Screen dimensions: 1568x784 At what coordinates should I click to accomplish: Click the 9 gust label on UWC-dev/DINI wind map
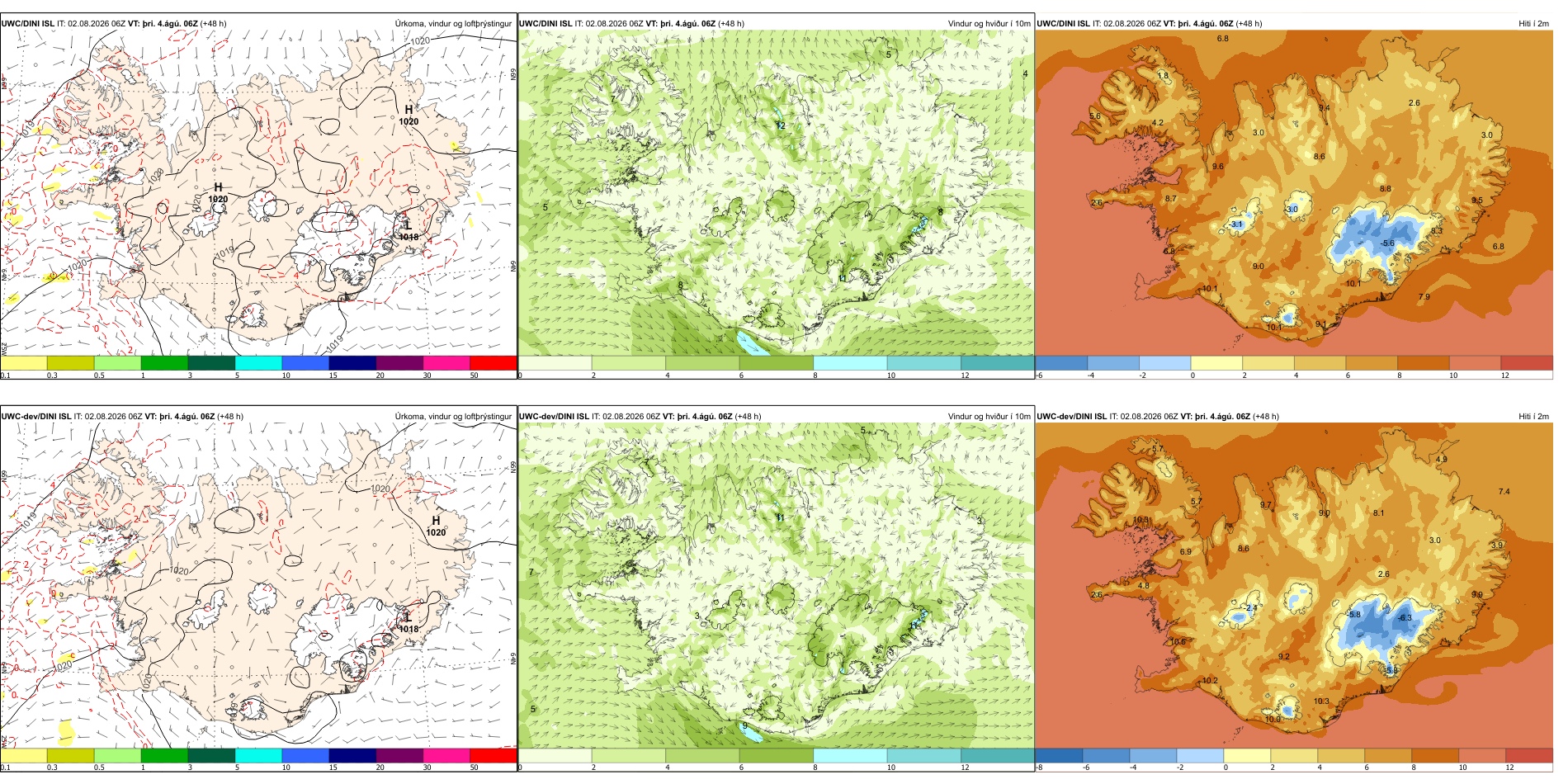tap(745, 725)
